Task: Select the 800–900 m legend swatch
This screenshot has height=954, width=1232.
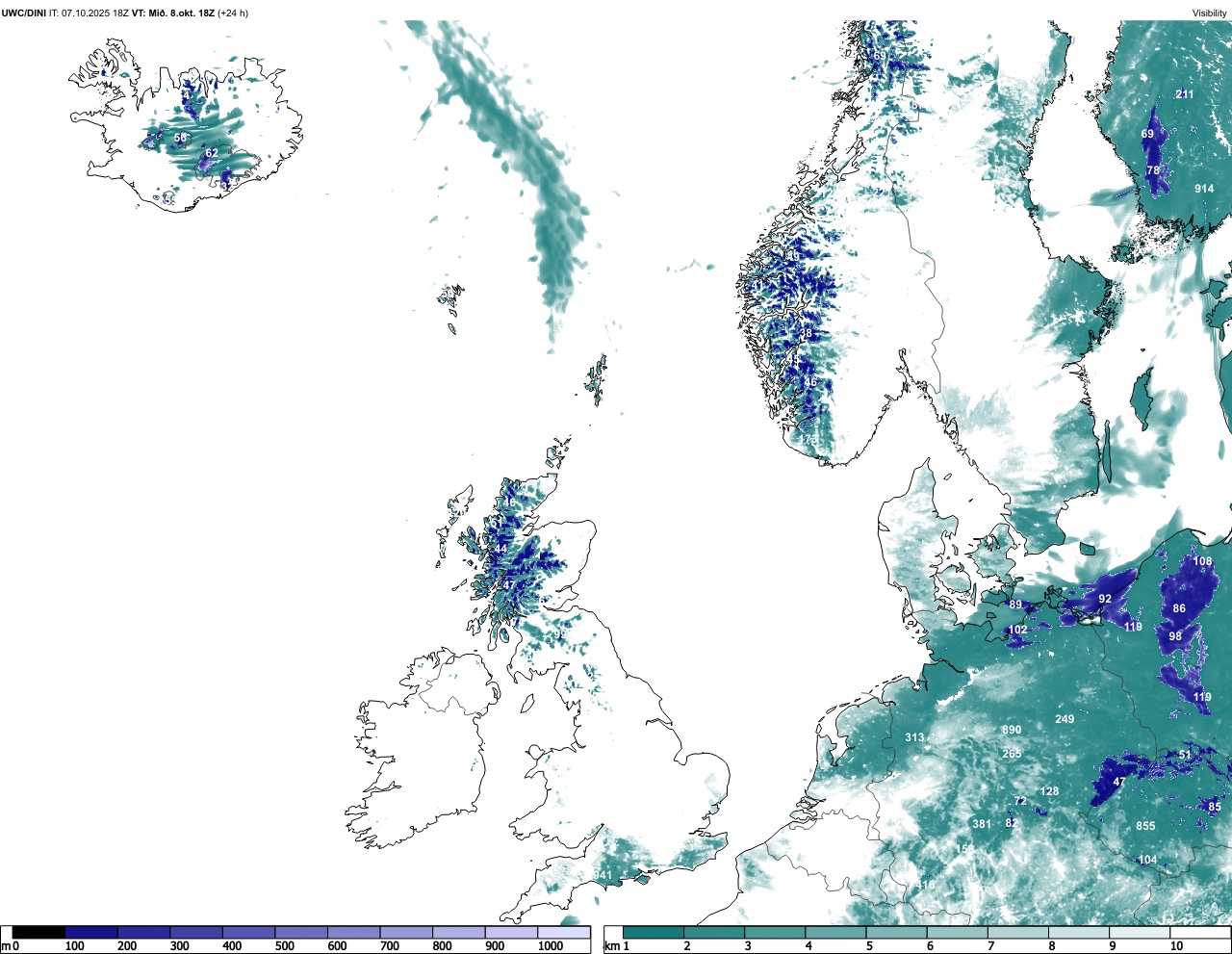Action: coord(459,932)
